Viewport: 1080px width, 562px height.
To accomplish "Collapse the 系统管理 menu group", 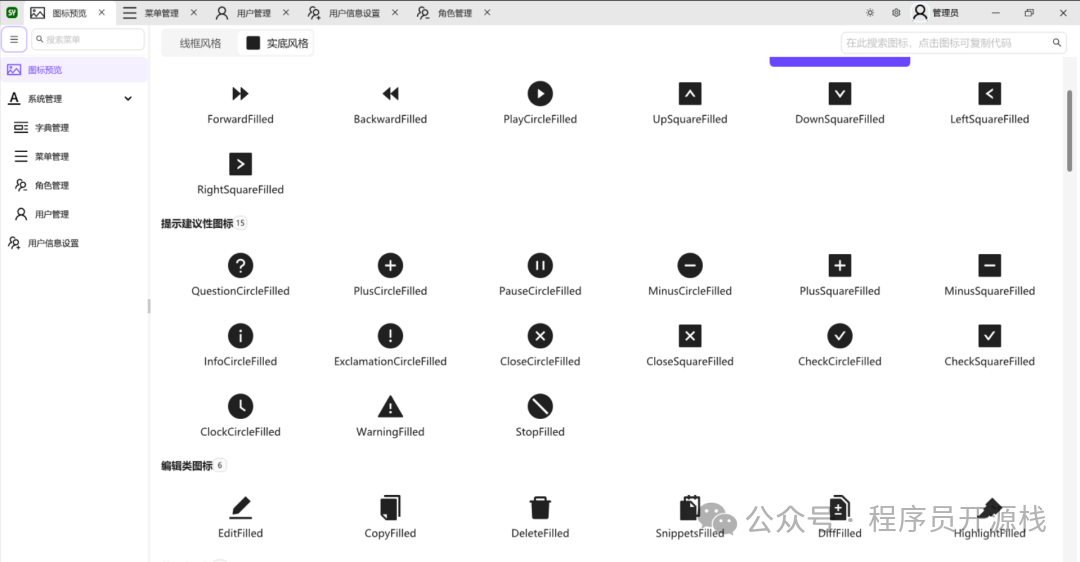I will click(127, 99).
